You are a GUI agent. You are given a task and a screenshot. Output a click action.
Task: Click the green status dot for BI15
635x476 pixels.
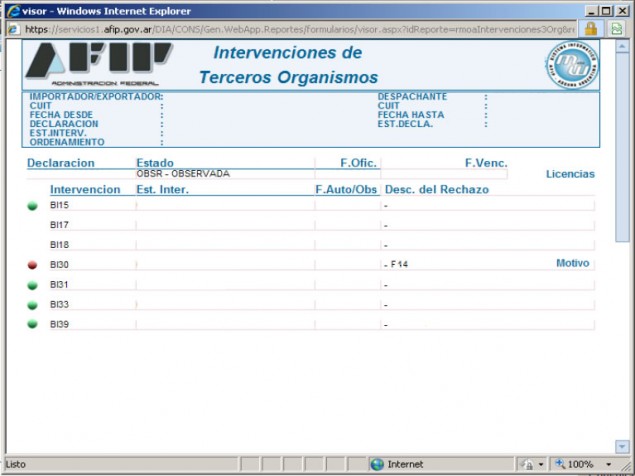32,206
